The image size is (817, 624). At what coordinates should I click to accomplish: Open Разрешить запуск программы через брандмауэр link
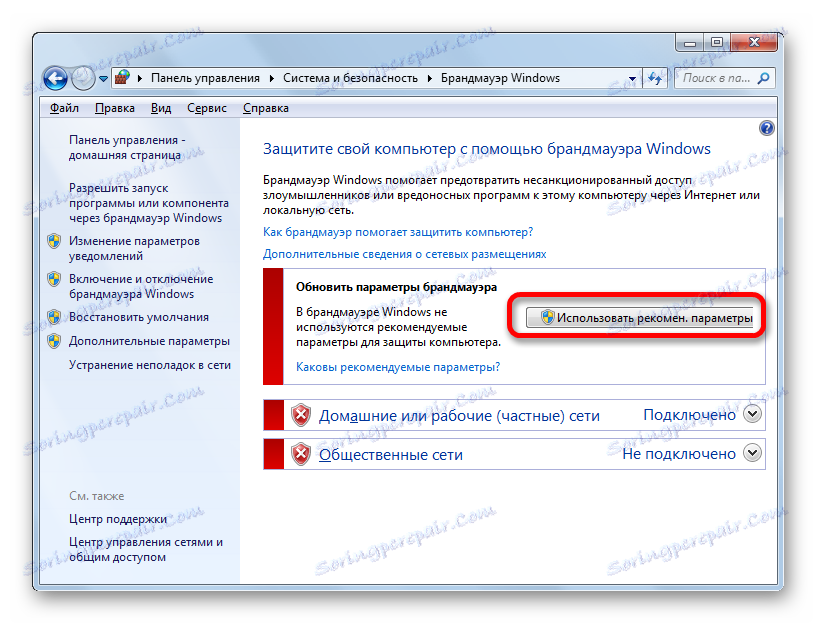[149, 203]
